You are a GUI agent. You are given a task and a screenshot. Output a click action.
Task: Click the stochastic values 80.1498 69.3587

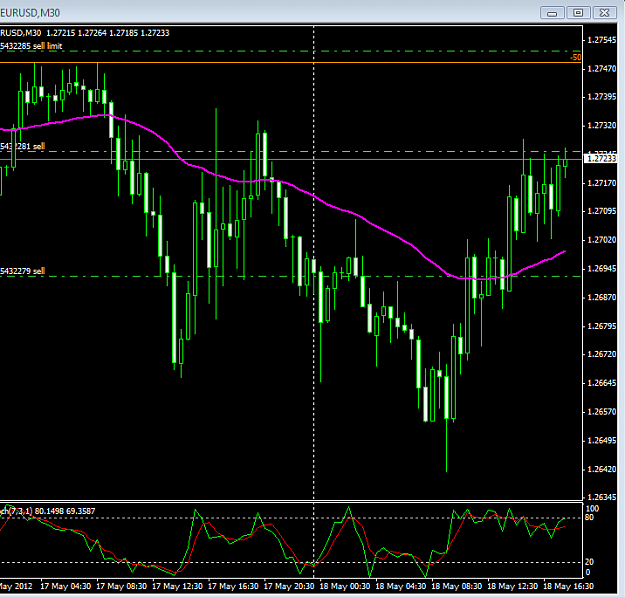[x=65, y=511]
